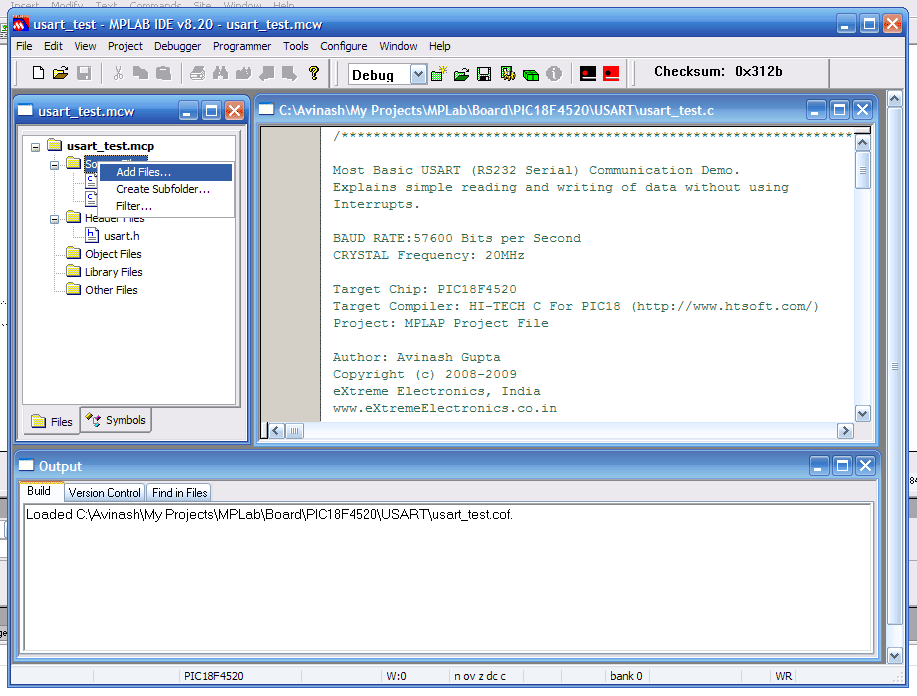Open the Project menu
This screenshot has height=696, width=917.
click(125, 46)
